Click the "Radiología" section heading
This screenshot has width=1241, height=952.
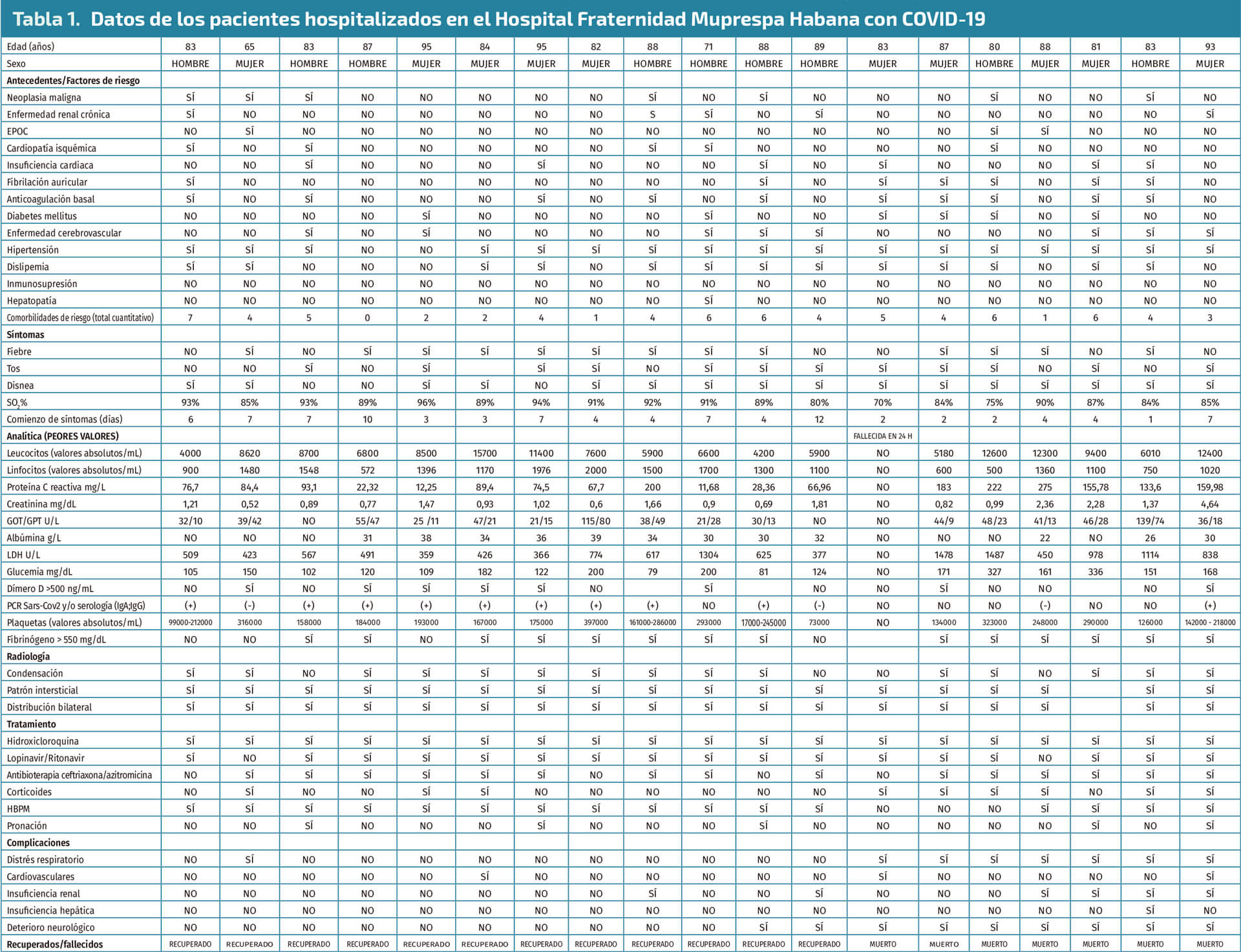pyautogui.click(x=28, y=657)
